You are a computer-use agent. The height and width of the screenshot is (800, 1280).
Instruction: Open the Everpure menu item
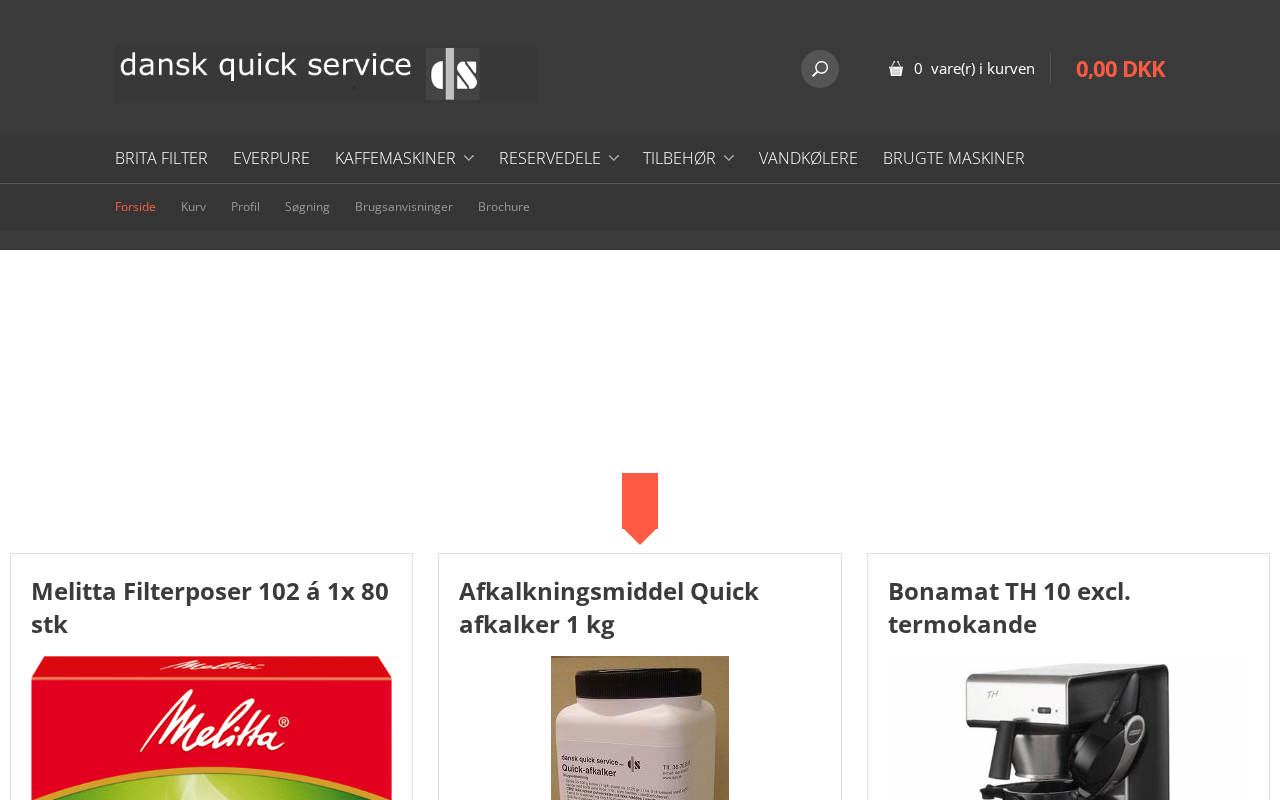pos(271,158)
